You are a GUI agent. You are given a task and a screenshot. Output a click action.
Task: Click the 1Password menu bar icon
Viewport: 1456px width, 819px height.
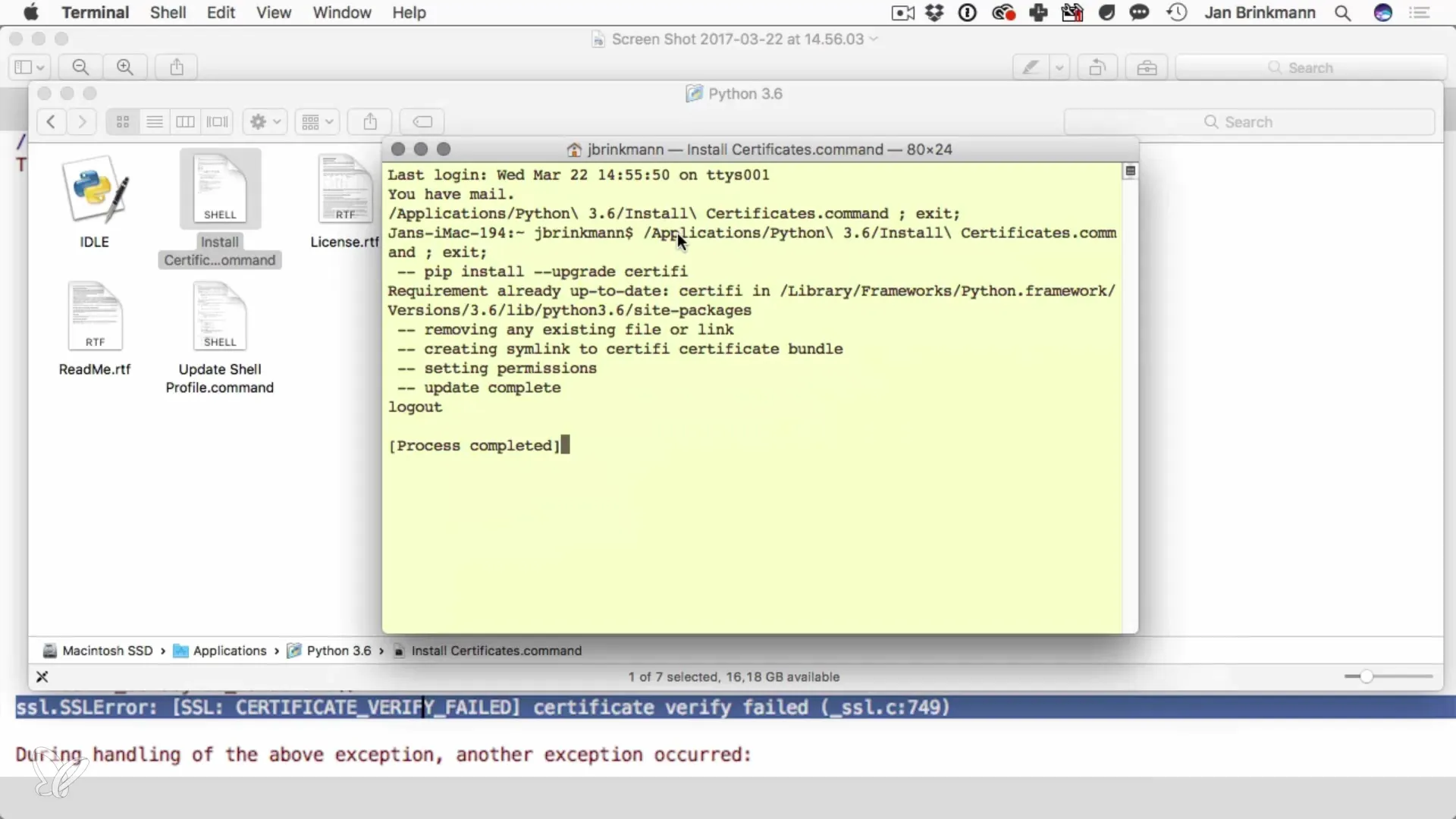click(x=968, y=12)
